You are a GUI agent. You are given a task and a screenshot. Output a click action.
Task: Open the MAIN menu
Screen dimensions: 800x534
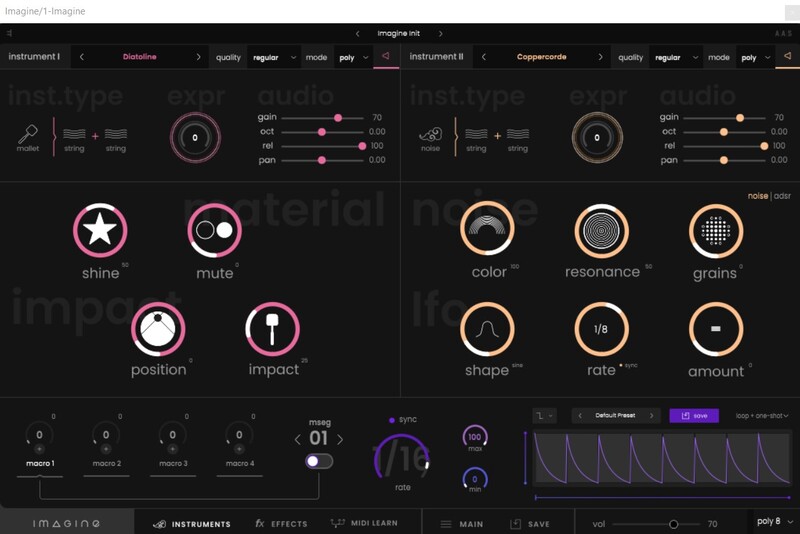click(462, 524)
